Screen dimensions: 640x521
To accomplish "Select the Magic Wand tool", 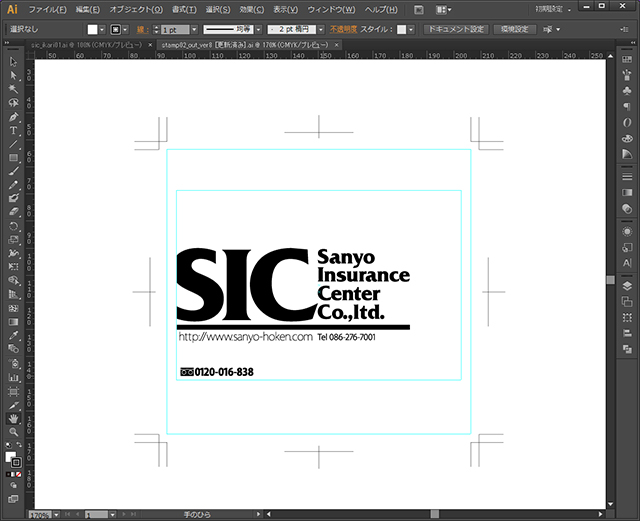I will (13, 89).
